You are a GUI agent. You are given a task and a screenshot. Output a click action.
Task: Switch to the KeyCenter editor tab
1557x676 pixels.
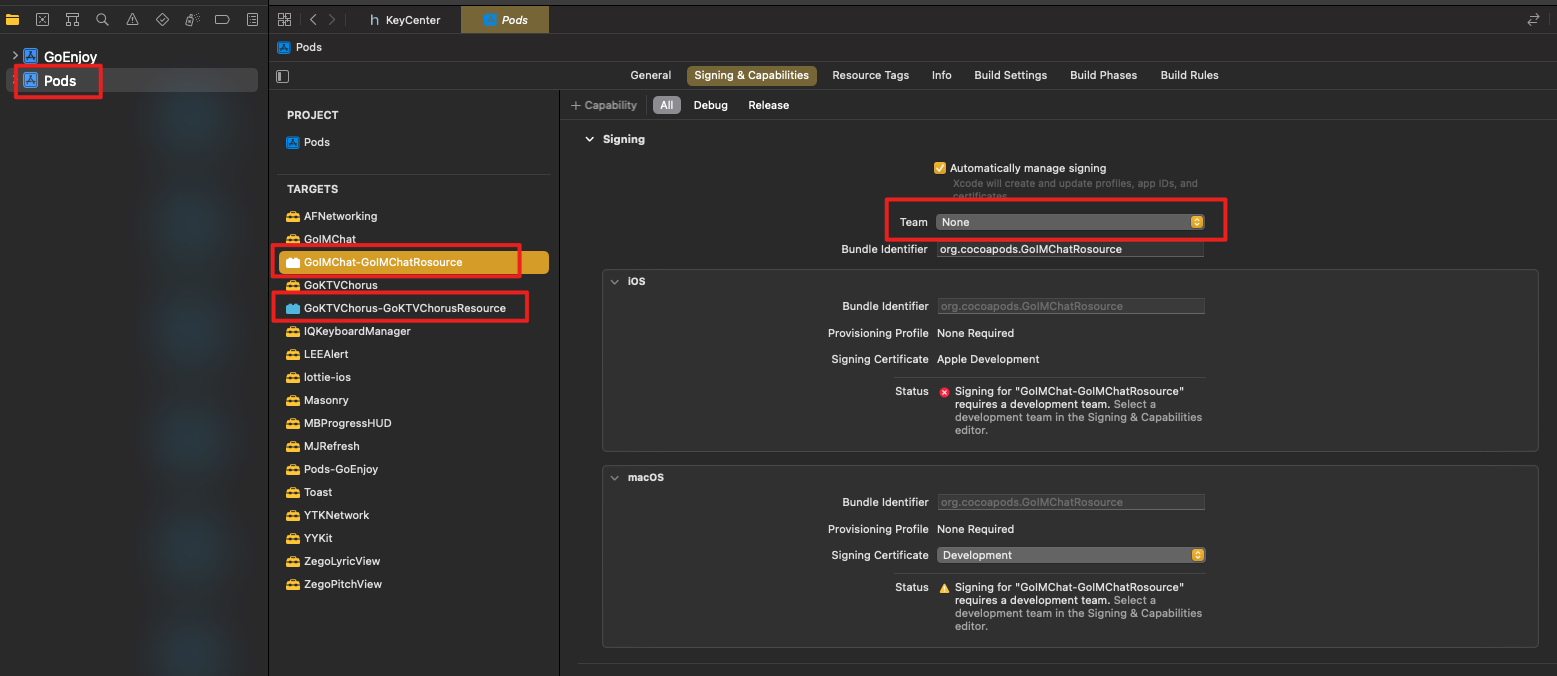click(x=405, y=20)
